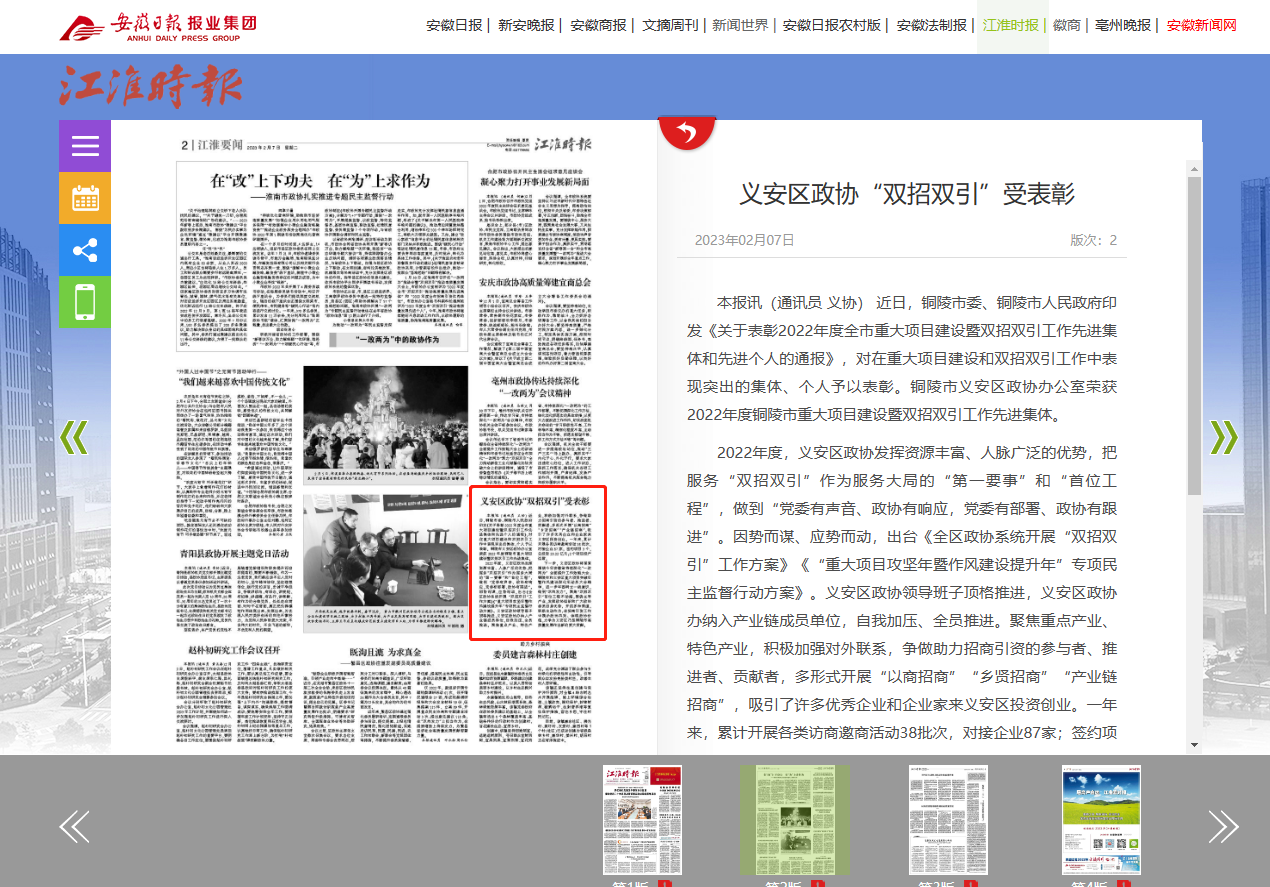The image size is (1270, 887).
Task: Go to previous page with left chevron
Action: 74,437
